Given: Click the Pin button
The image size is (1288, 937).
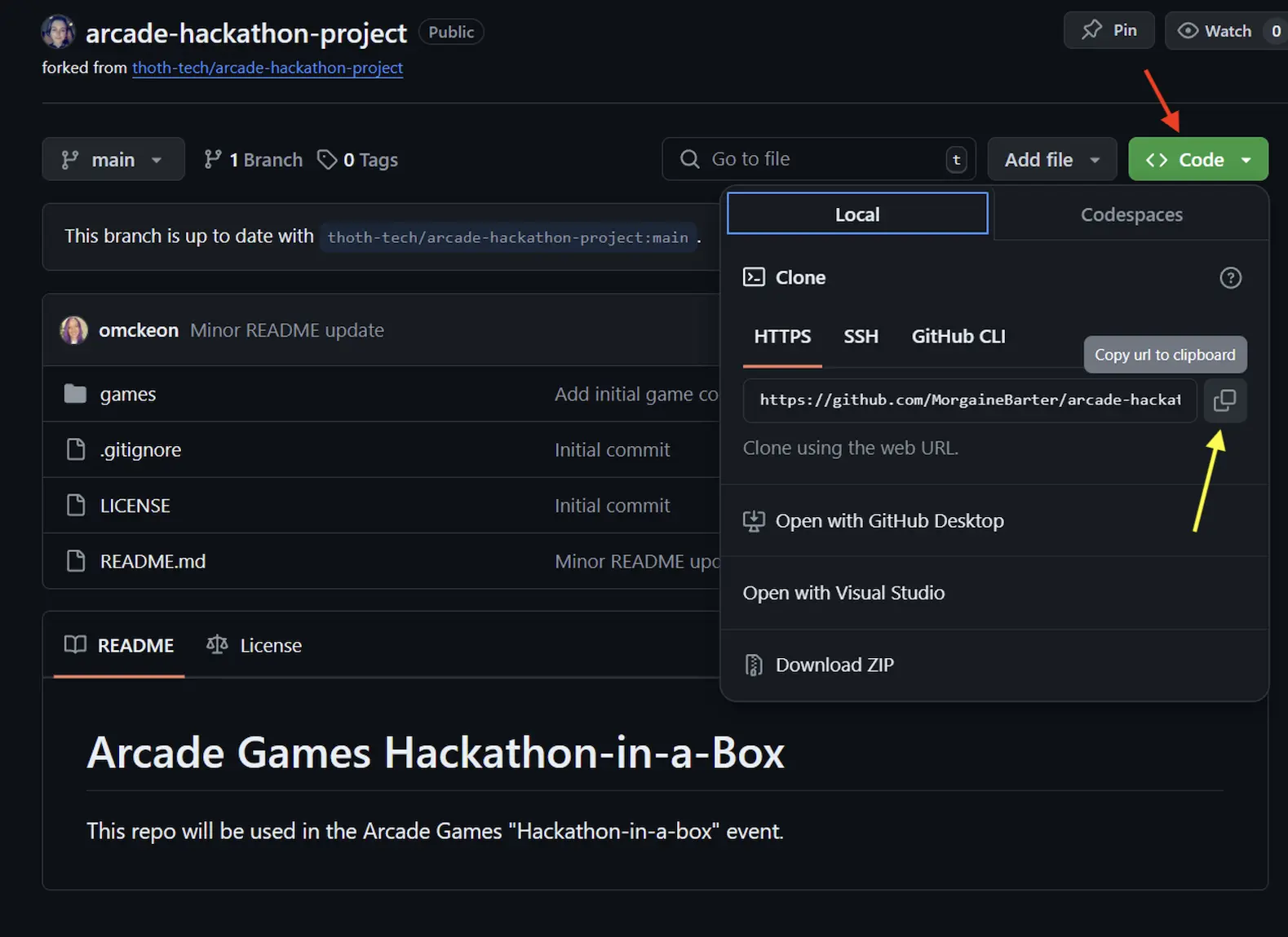Looking at the screenshot, I should point(1109,30).
